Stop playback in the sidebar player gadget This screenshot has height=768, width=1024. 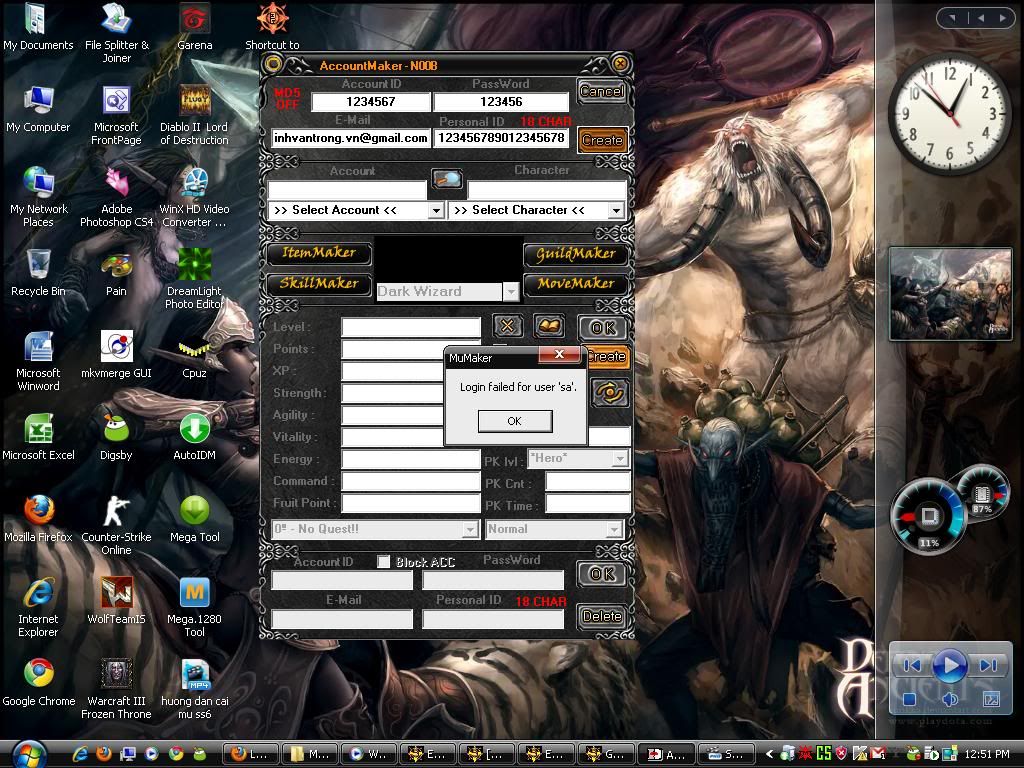(908, 699)
